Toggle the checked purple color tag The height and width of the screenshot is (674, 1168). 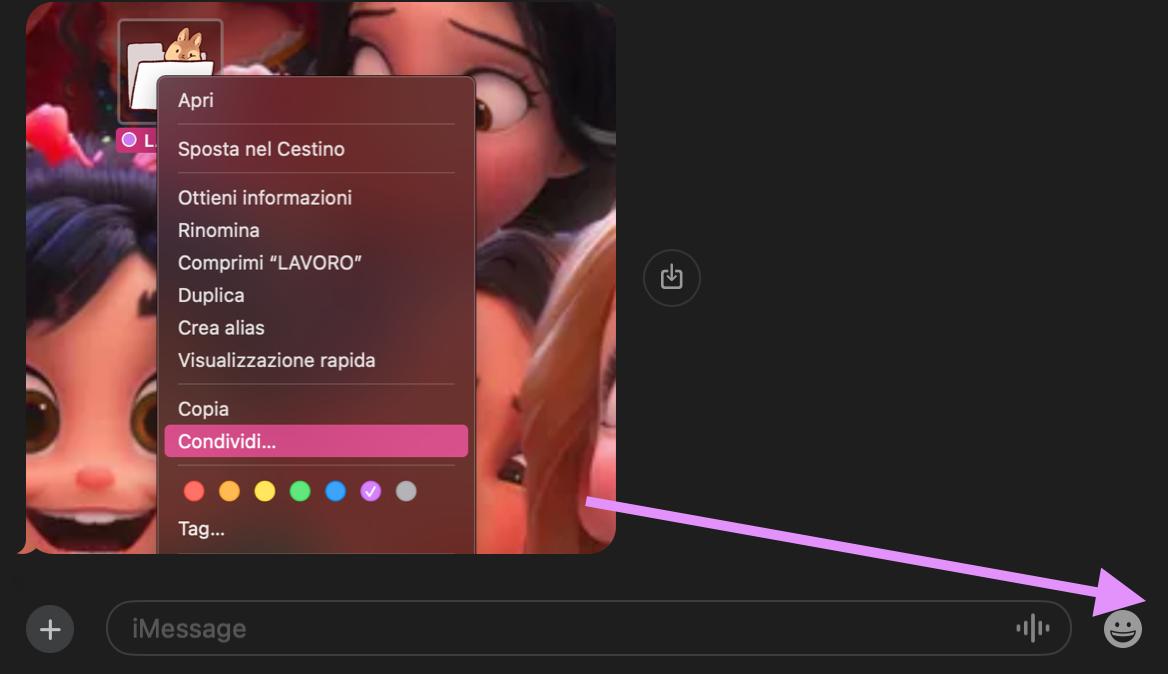(371, 491)
